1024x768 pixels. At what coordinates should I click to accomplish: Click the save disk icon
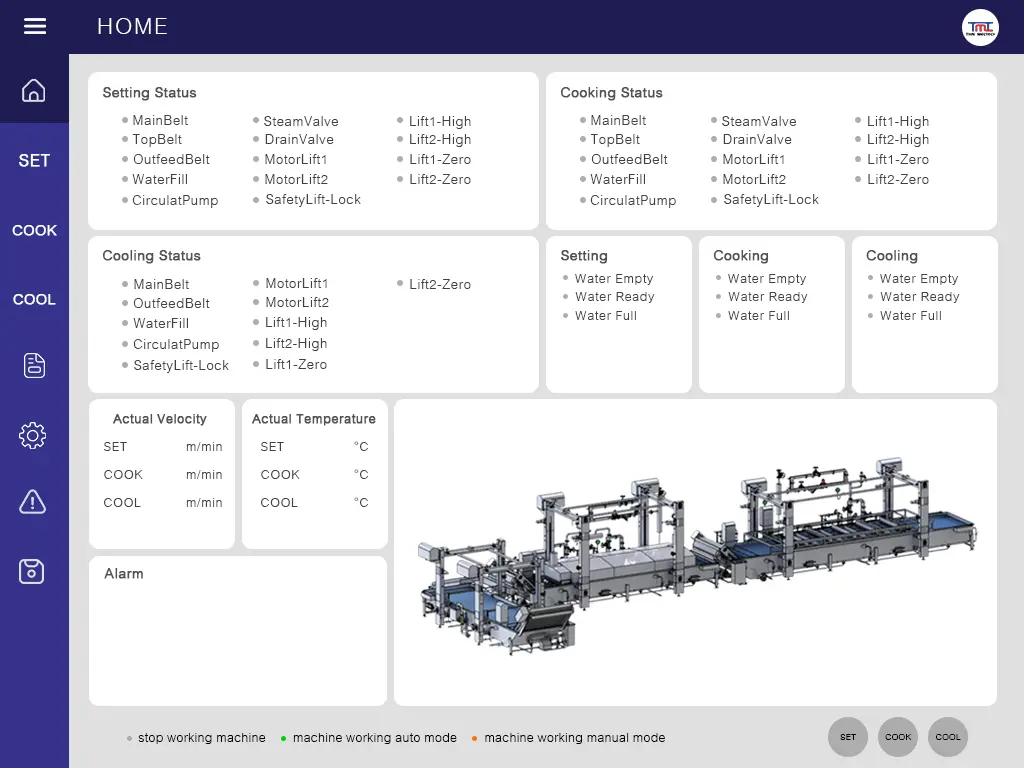coord(33,571)
